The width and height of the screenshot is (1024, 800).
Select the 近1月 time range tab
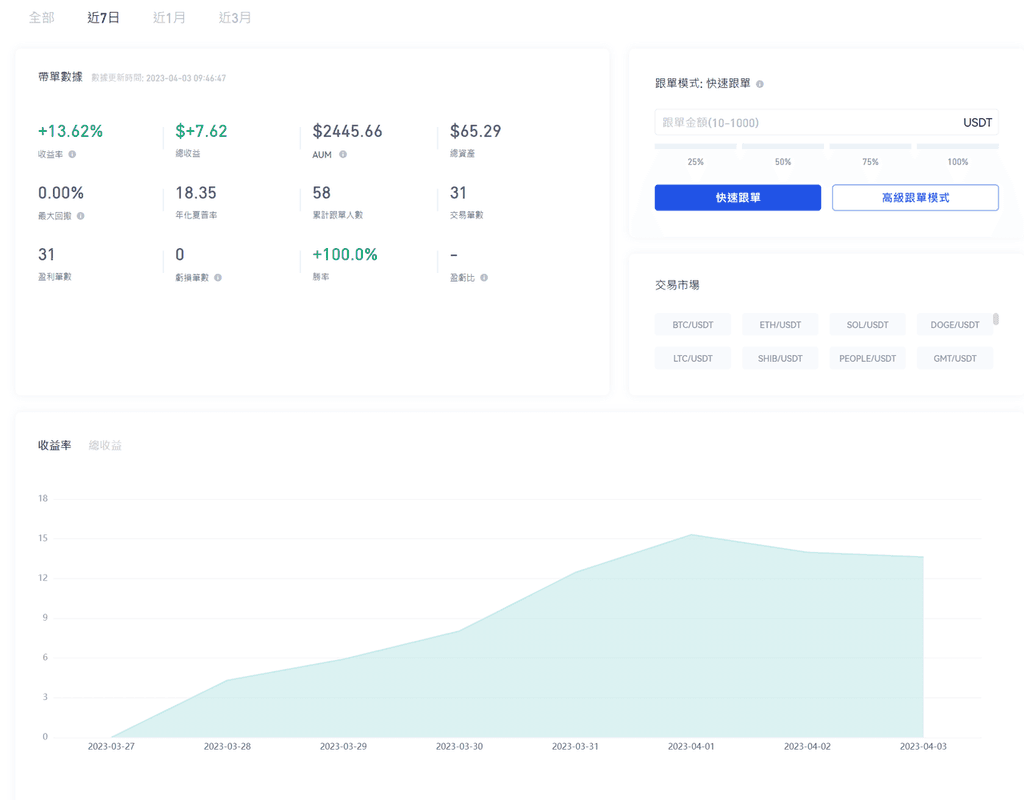[169, 18]
